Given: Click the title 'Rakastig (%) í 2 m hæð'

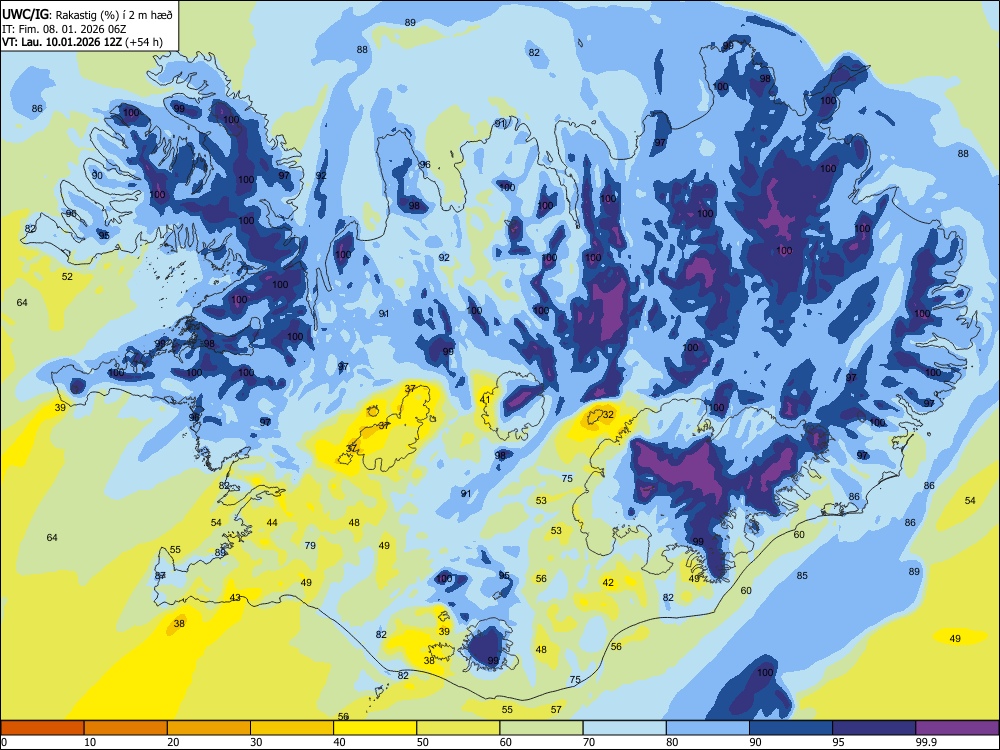Looking at the screenshot, I should tap(114, 13).
